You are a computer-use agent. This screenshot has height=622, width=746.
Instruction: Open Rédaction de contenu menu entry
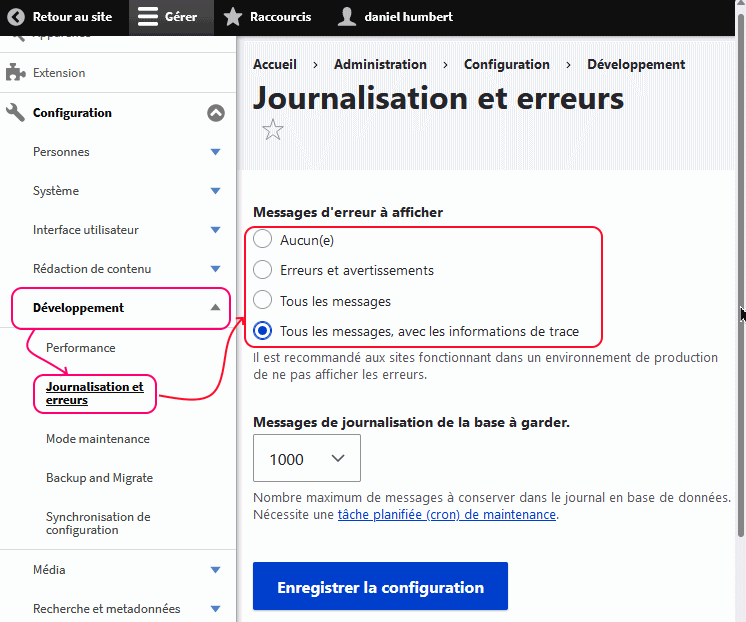pyautogui.click(x=92, y=269)
